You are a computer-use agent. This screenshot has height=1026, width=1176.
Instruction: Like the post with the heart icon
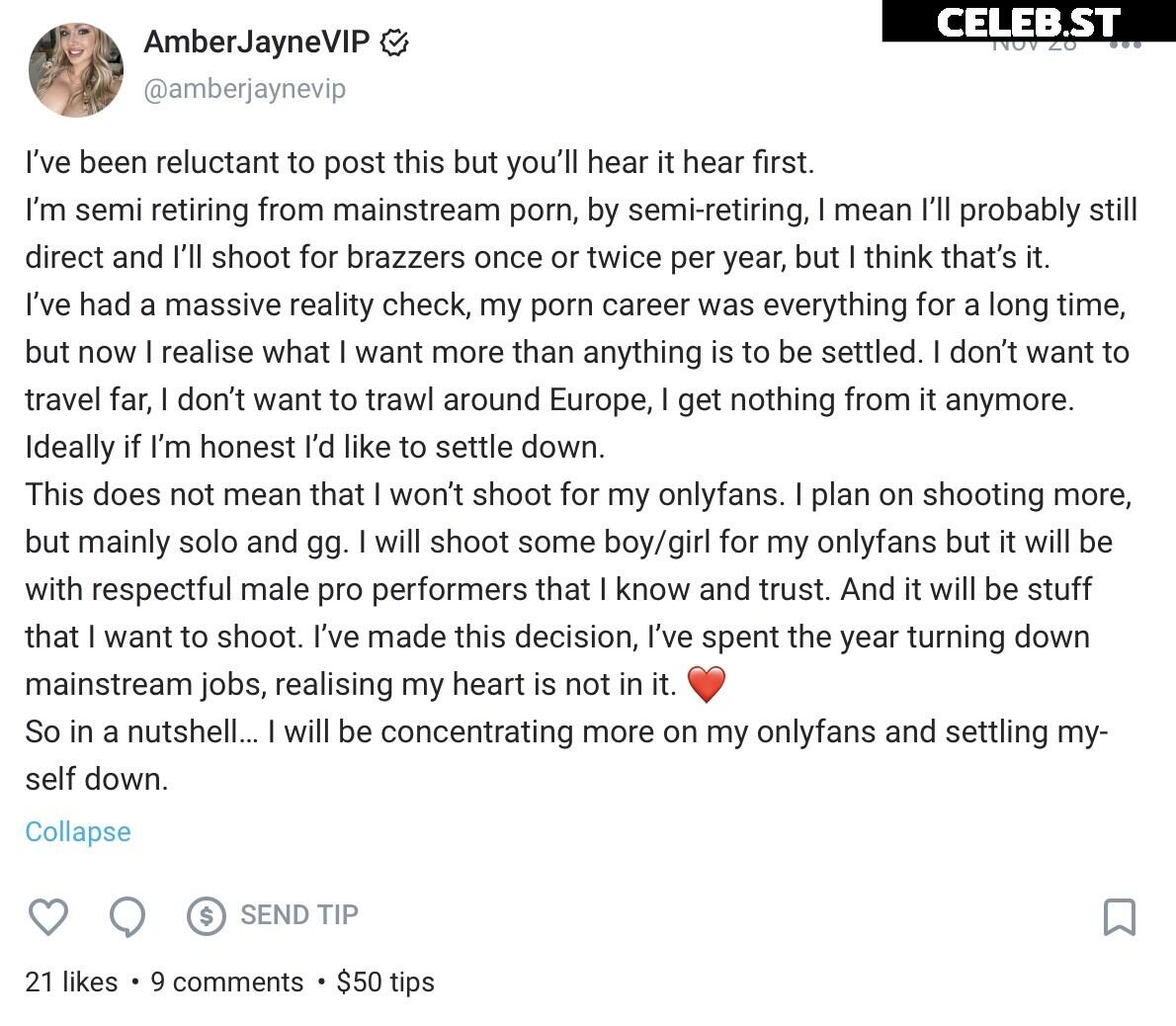(x=48, y=915)
